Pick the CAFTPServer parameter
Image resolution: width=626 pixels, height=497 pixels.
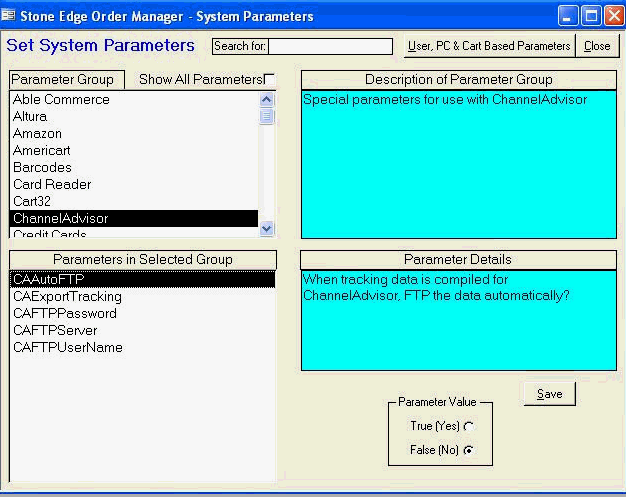[x=143, y=330]
